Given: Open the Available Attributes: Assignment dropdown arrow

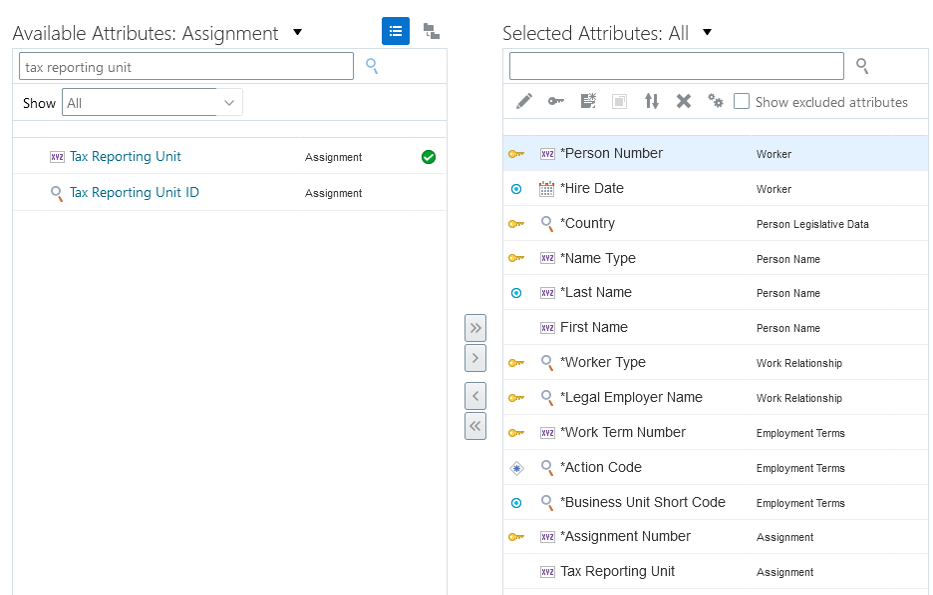Looking at the screenshot, I should (297, 32).
